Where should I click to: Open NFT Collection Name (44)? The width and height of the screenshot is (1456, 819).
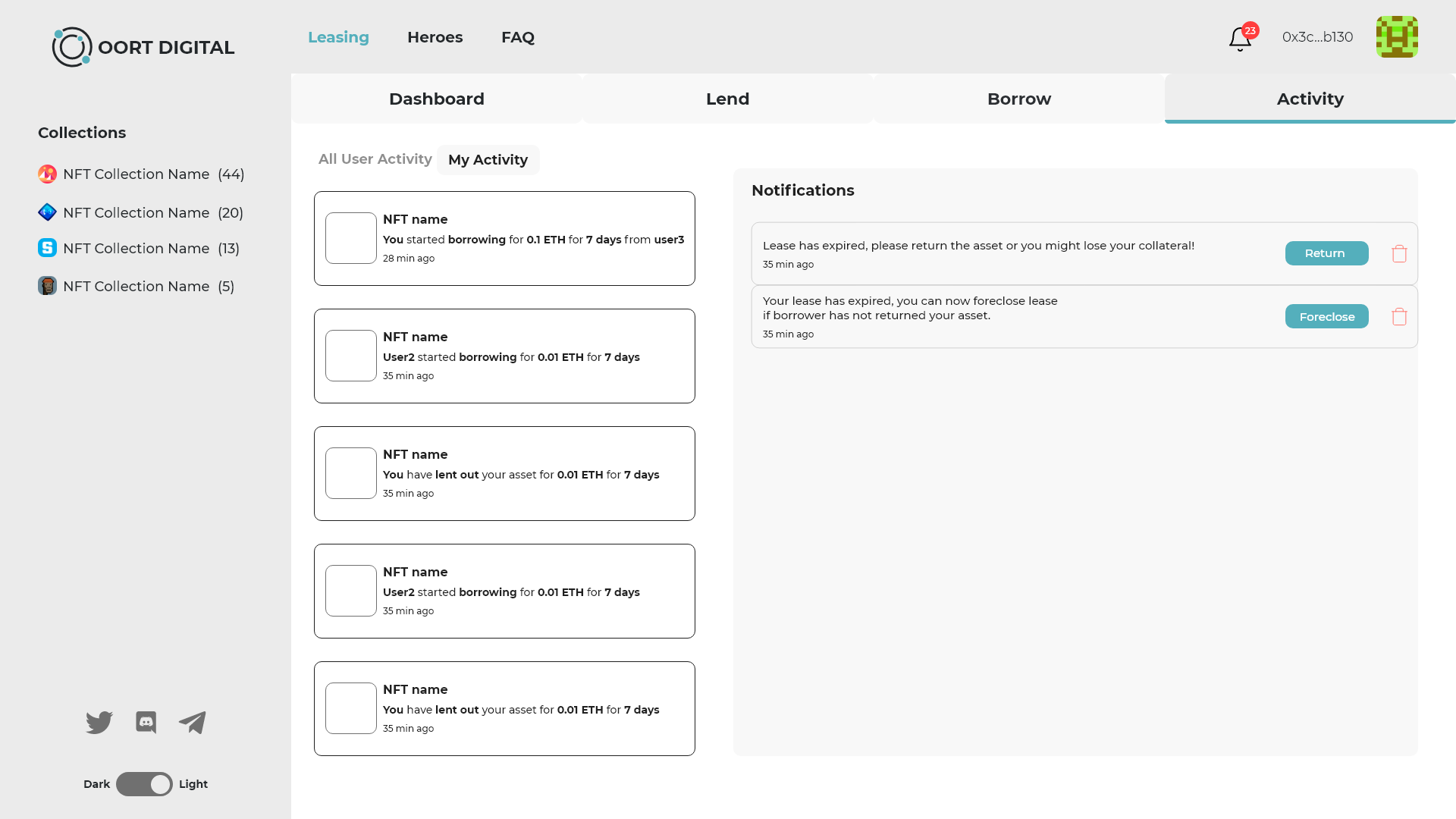tap(153, 174)
